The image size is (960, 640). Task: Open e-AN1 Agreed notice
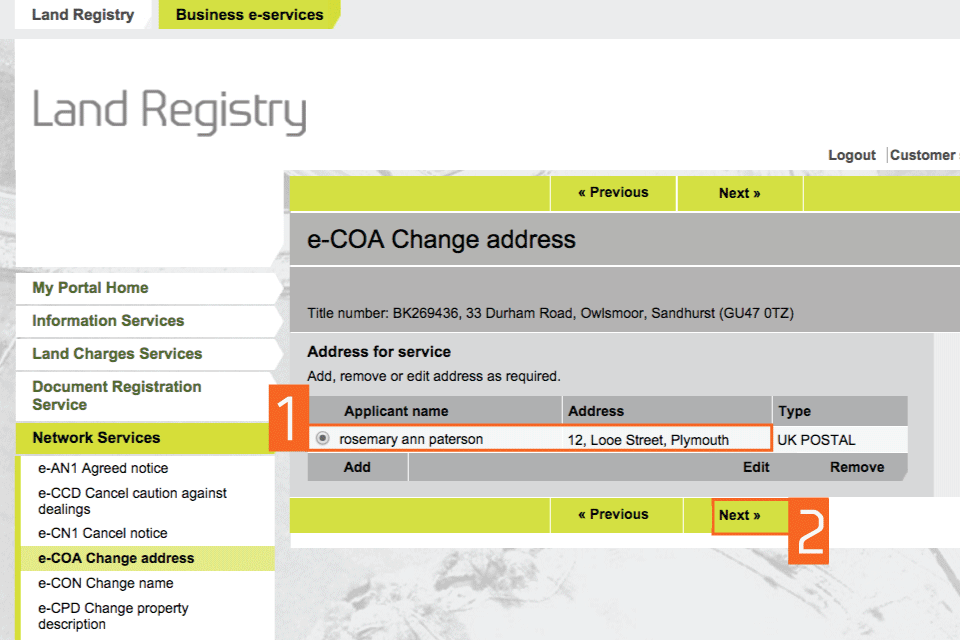pyautogui.click(x=103, y=468)
